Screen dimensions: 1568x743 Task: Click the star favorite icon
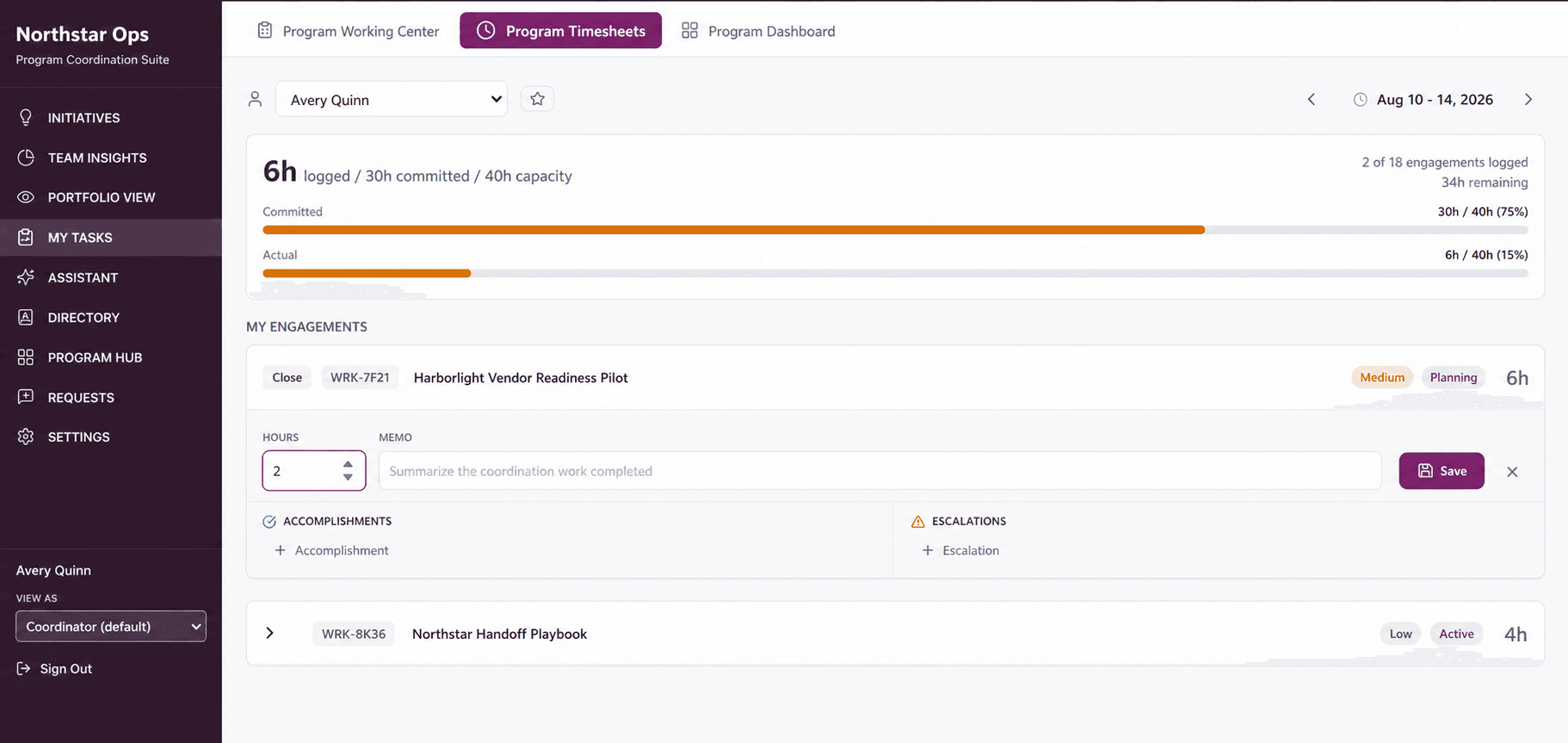pos(537,99)
